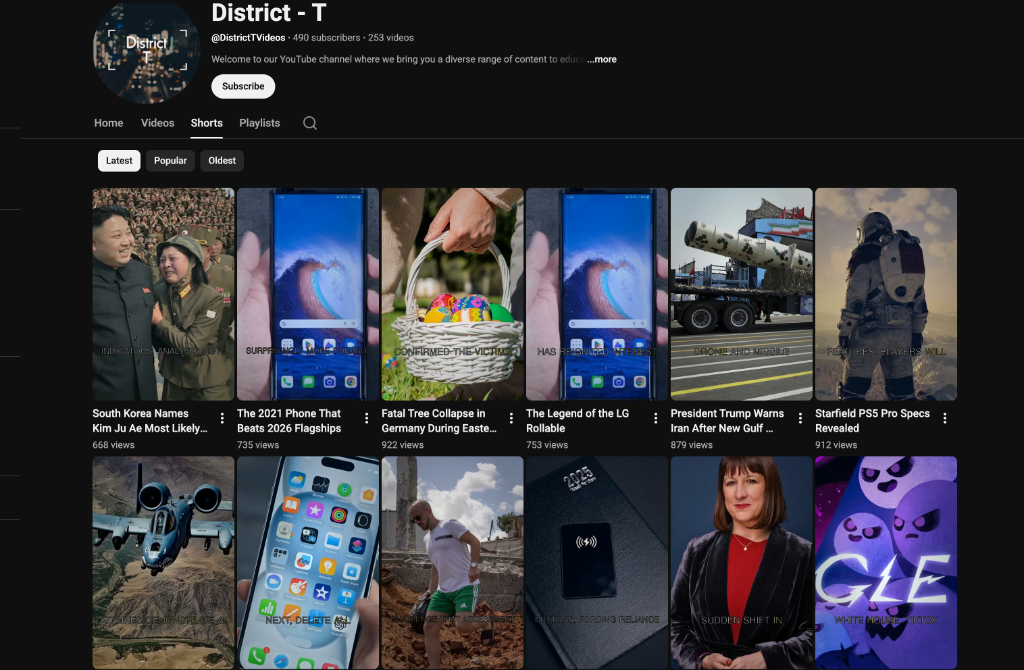The image size is (1024, 670).
Task: Expand the channel description with more
Action: click(x=601, y=59)
